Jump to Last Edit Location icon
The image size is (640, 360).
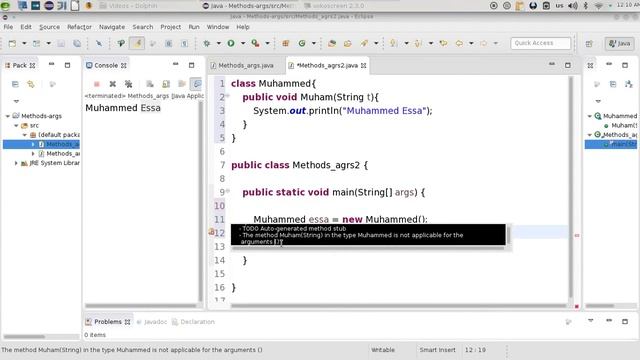443,43
